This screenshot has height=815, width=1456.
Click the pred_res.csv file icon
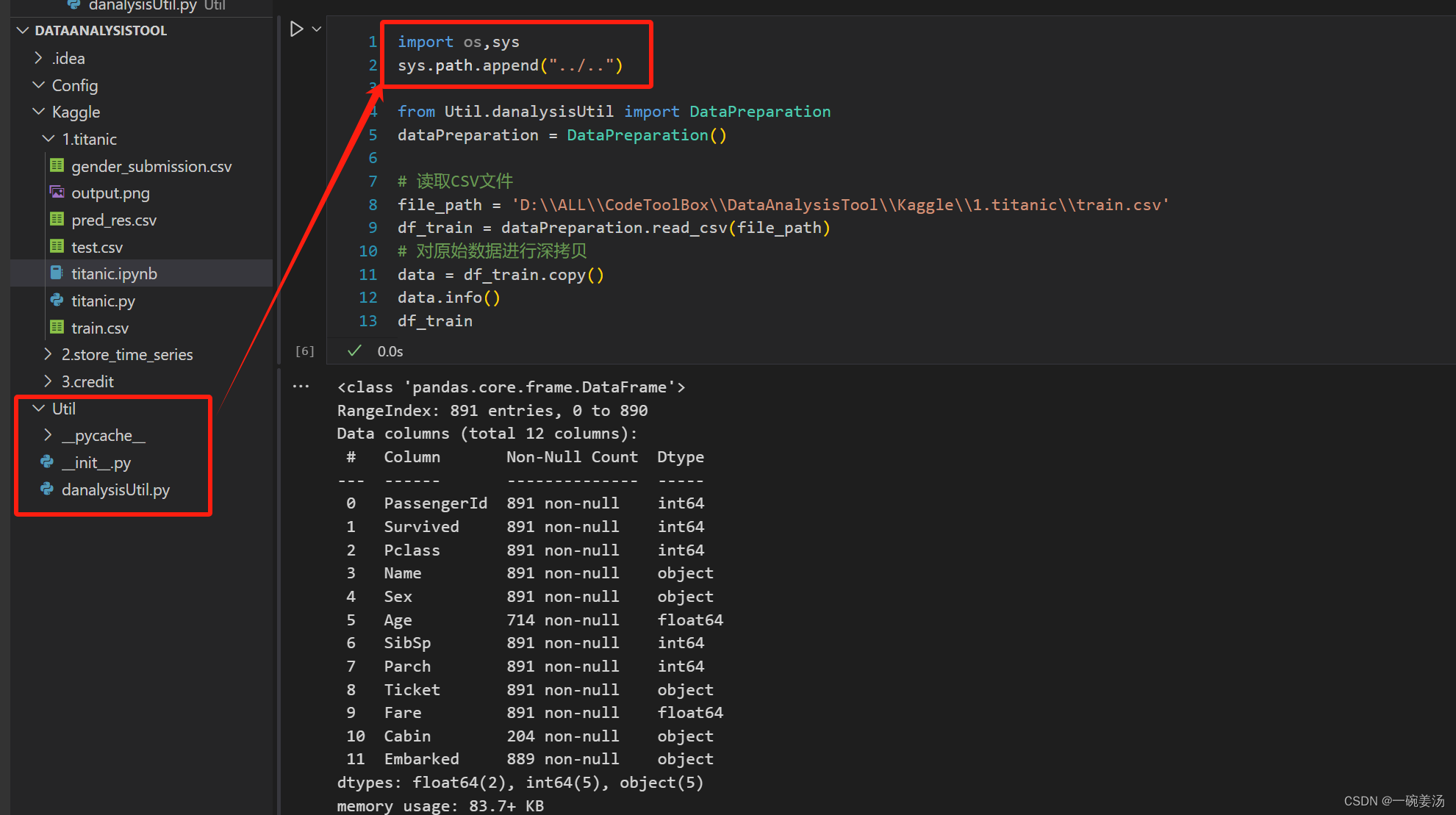[57, 219]
